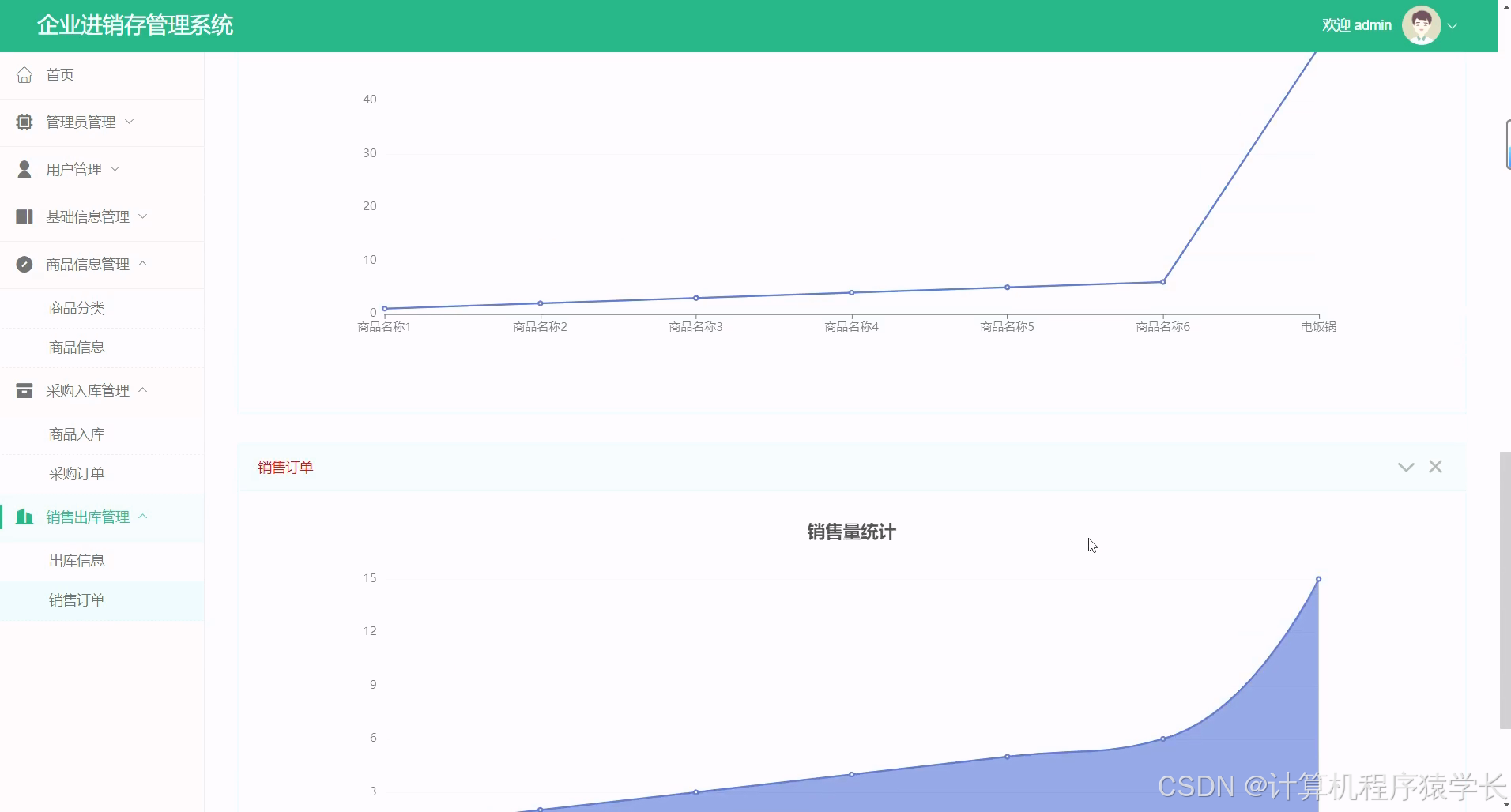Click the box icon for 采购入库管理
This screenshot has height=812, width=1511.
(24, 391)
